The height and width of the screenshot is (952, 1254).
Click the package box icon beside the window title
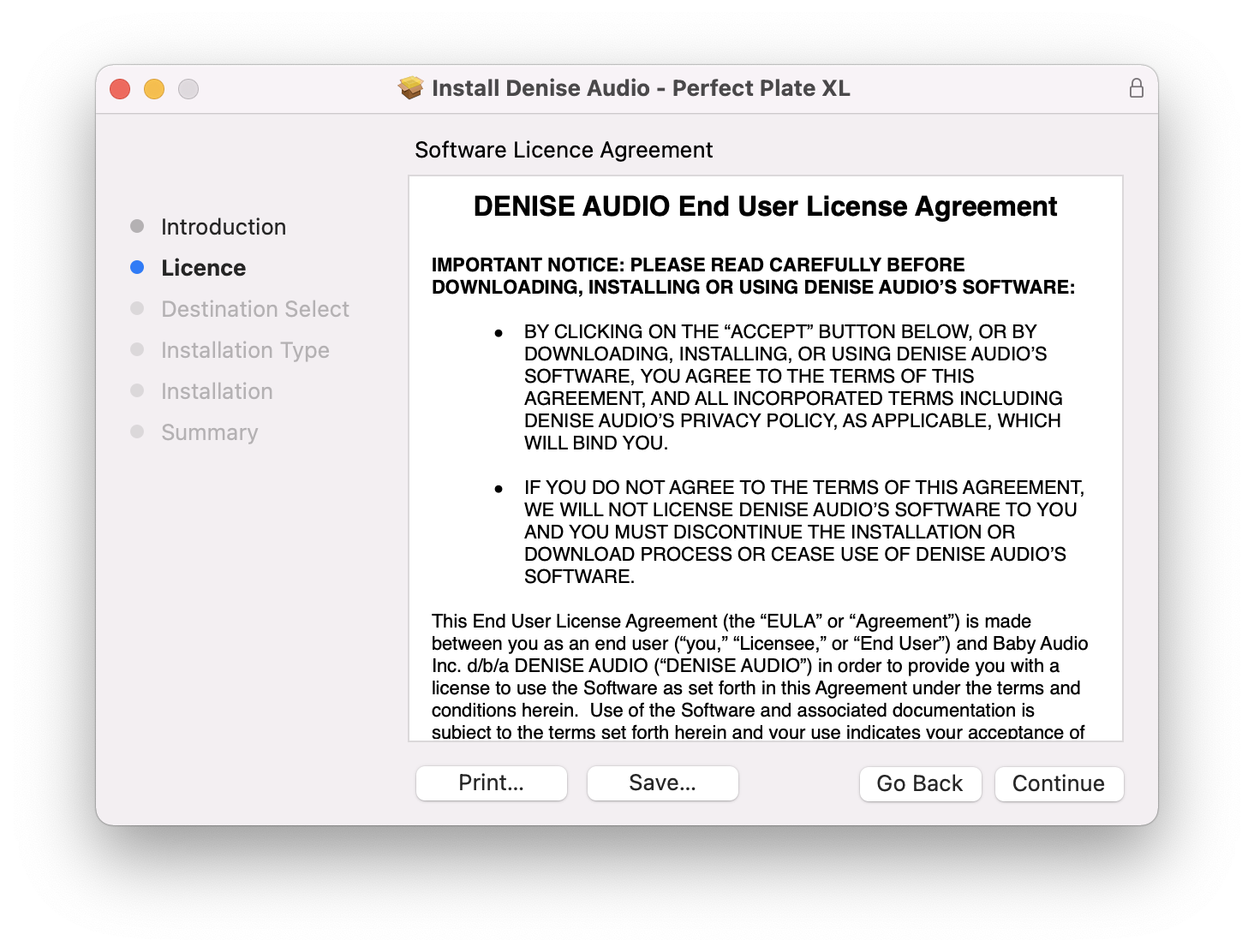[411, 88]
